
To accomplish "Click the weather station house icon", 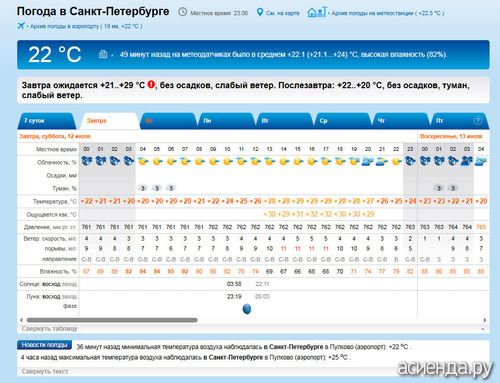I will click(317, 13).
